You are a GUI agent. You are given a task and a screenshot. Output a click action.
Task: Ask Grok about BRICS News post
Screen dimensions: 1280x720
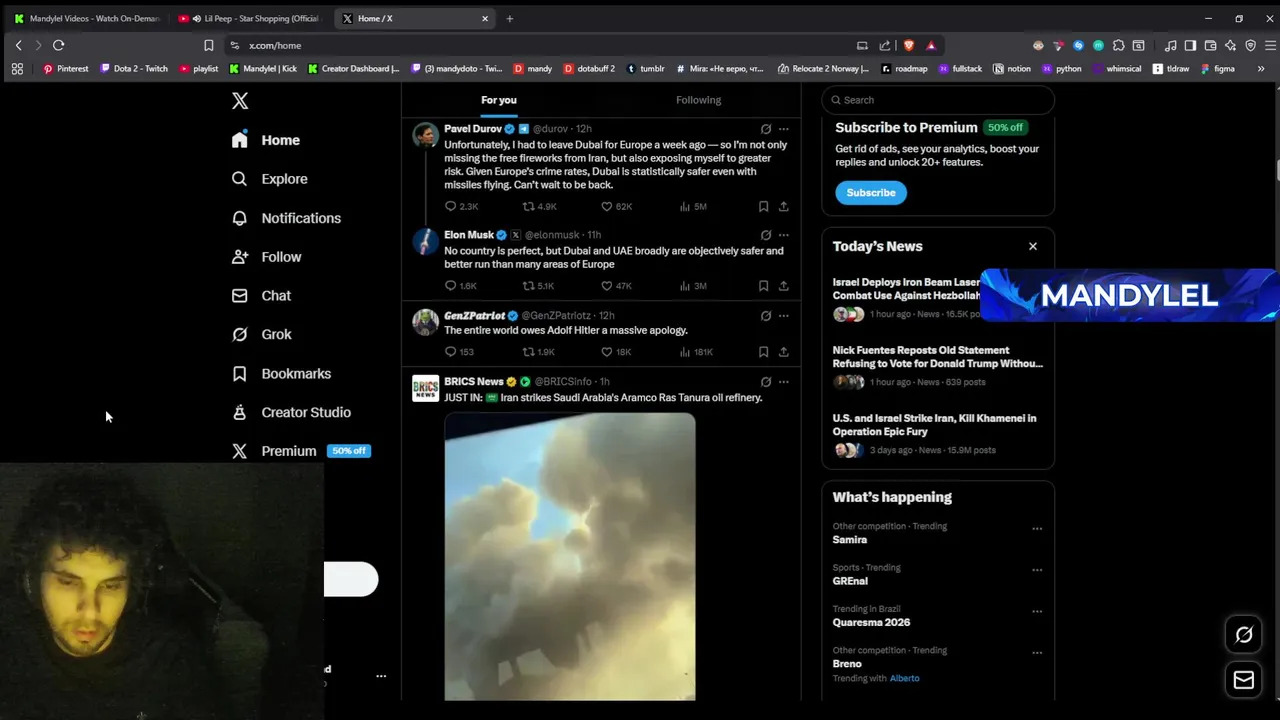click(766, 382)
